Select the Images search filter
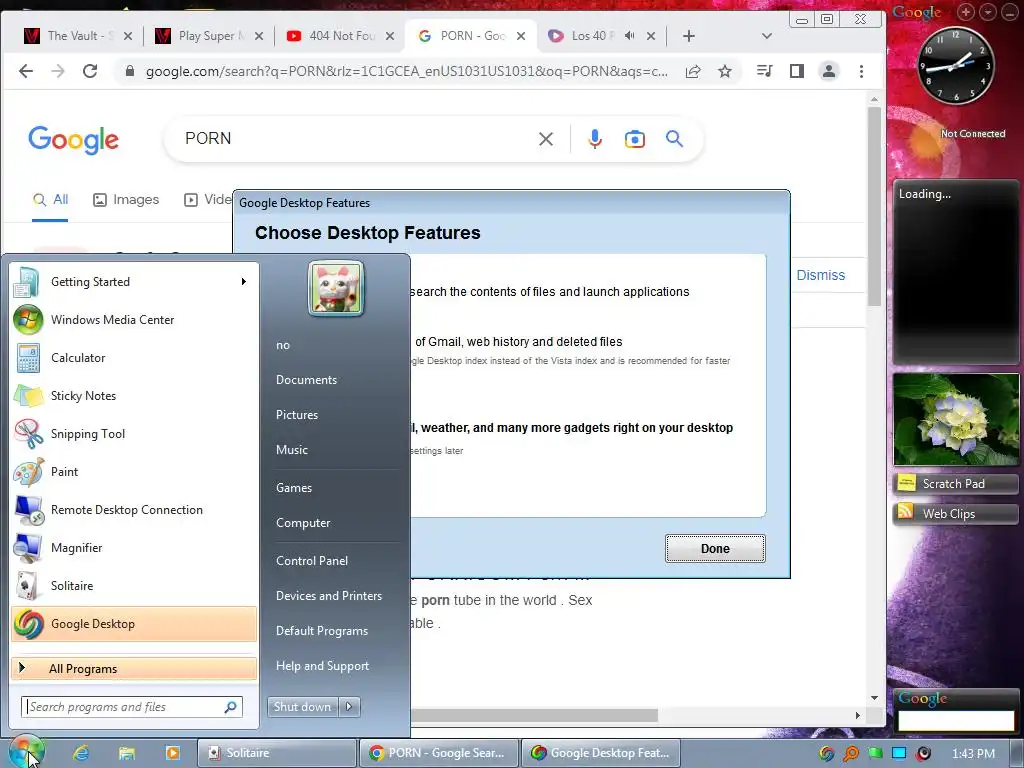 pos(126,199)
